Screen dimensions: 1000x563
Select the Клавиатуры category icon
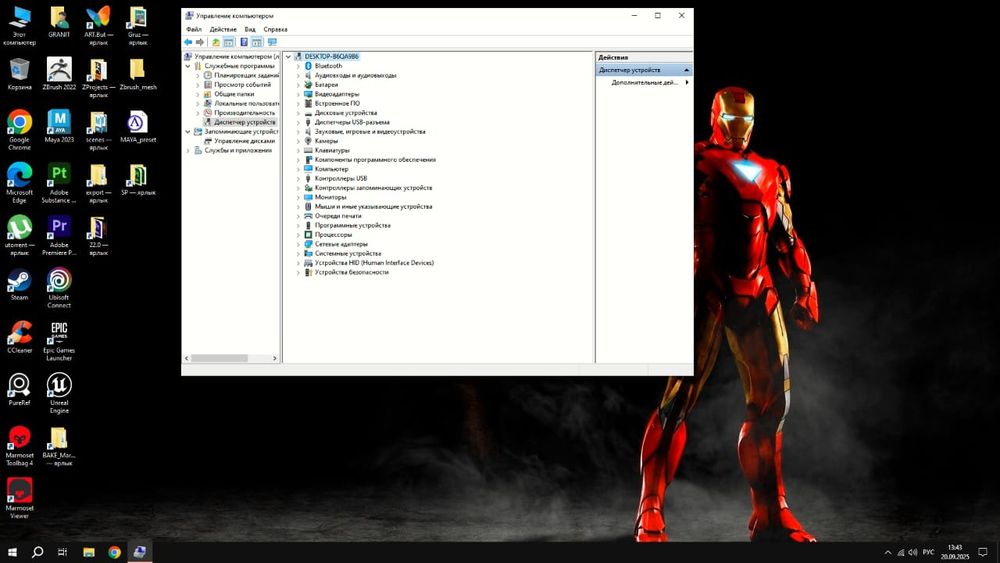point(308,150)
